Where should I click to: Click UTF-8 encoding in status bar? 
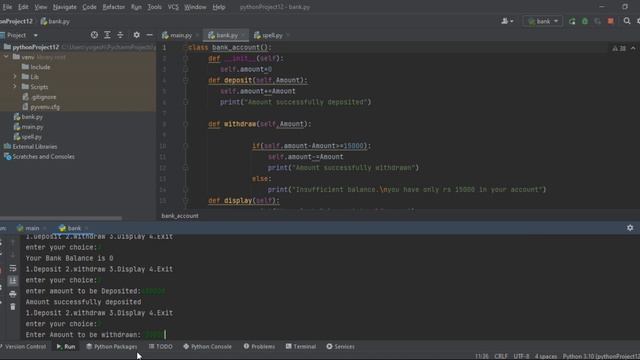pos(521,356)
